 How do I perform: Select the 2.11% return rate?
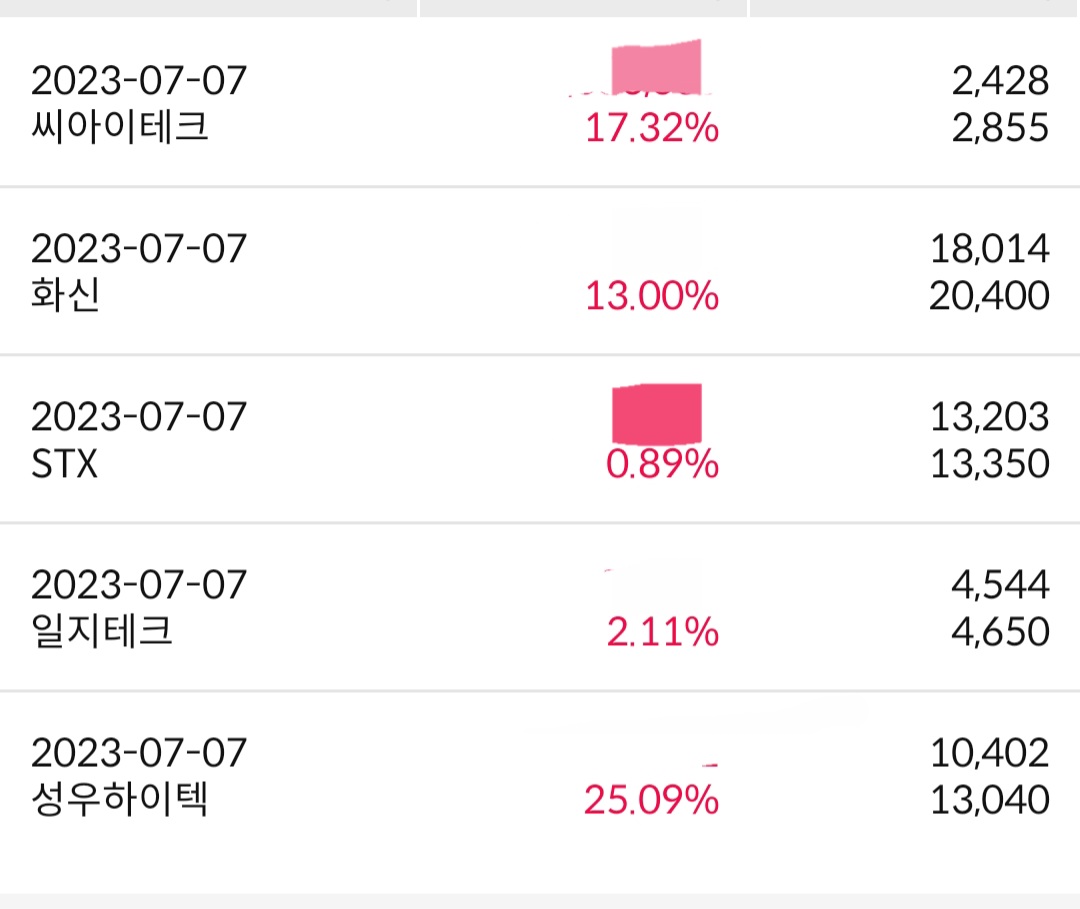click(662, 633)
